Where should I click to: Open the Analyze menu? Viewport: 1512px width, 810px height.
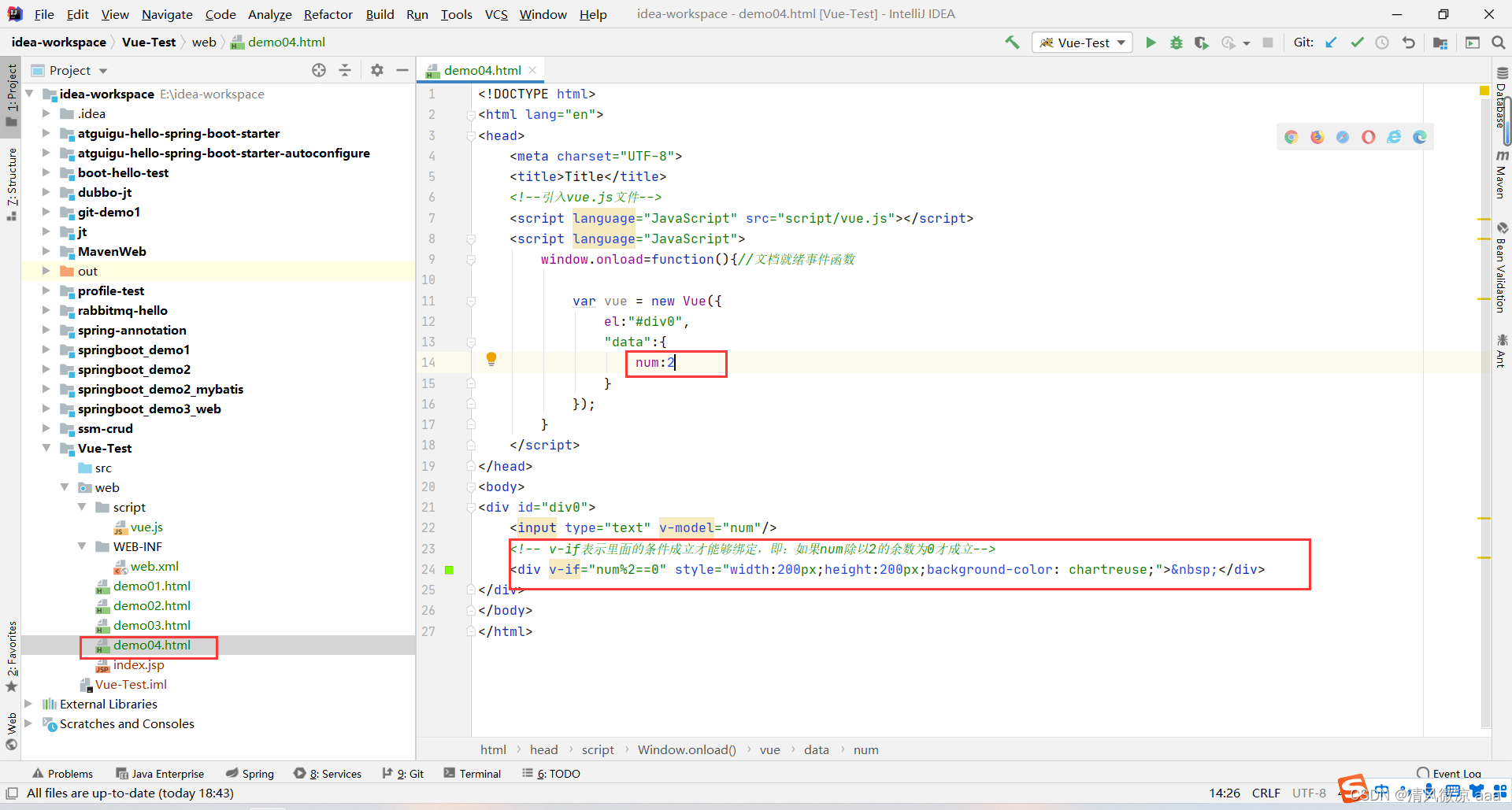point(269,14)
